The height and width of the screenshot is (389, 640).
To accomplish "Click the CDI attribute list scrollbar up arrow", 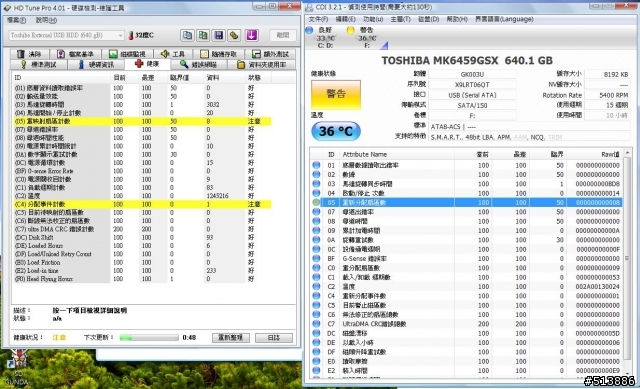I will (628, 153).
